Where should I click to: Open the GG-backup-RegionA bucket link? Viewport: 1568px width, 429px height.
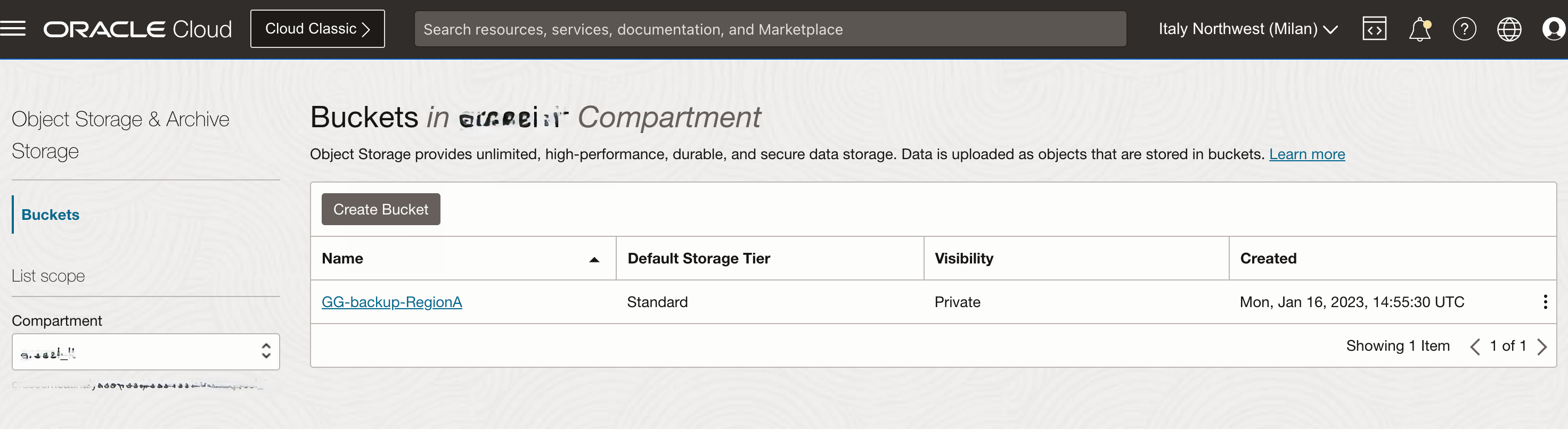[x=392, y=302]
